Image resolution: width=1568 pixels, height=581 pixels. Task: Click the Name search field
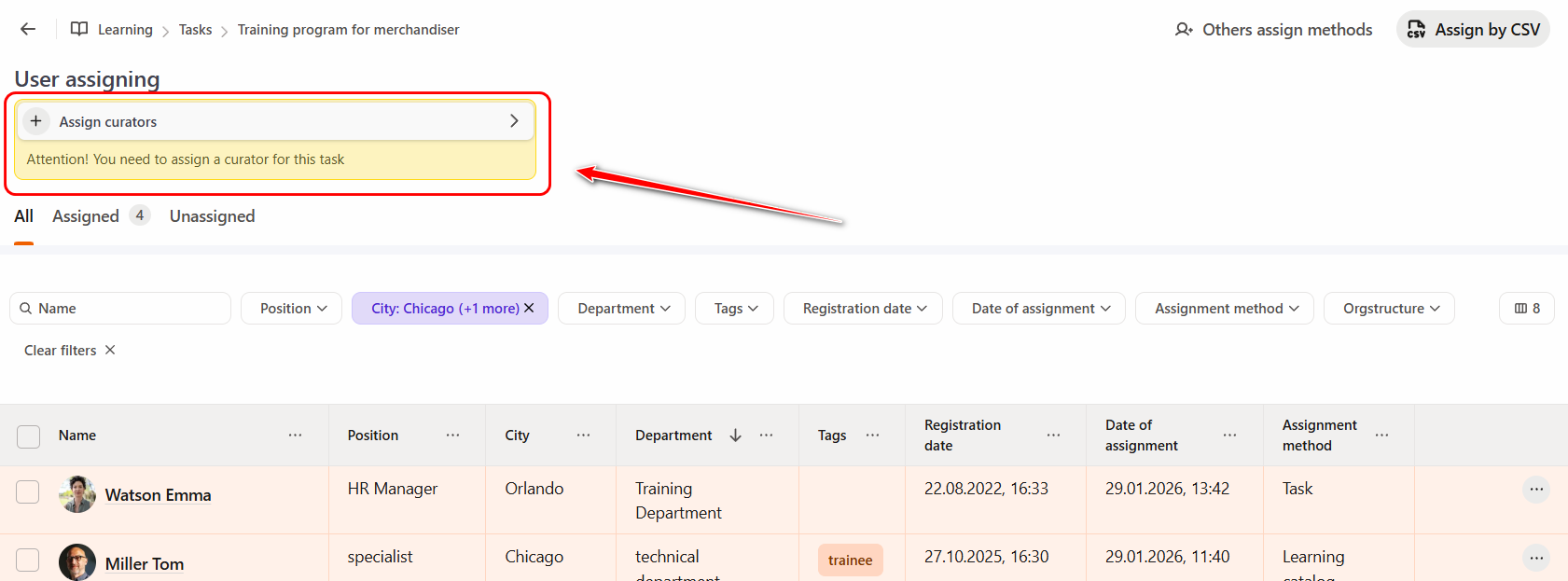click(121, 308)
